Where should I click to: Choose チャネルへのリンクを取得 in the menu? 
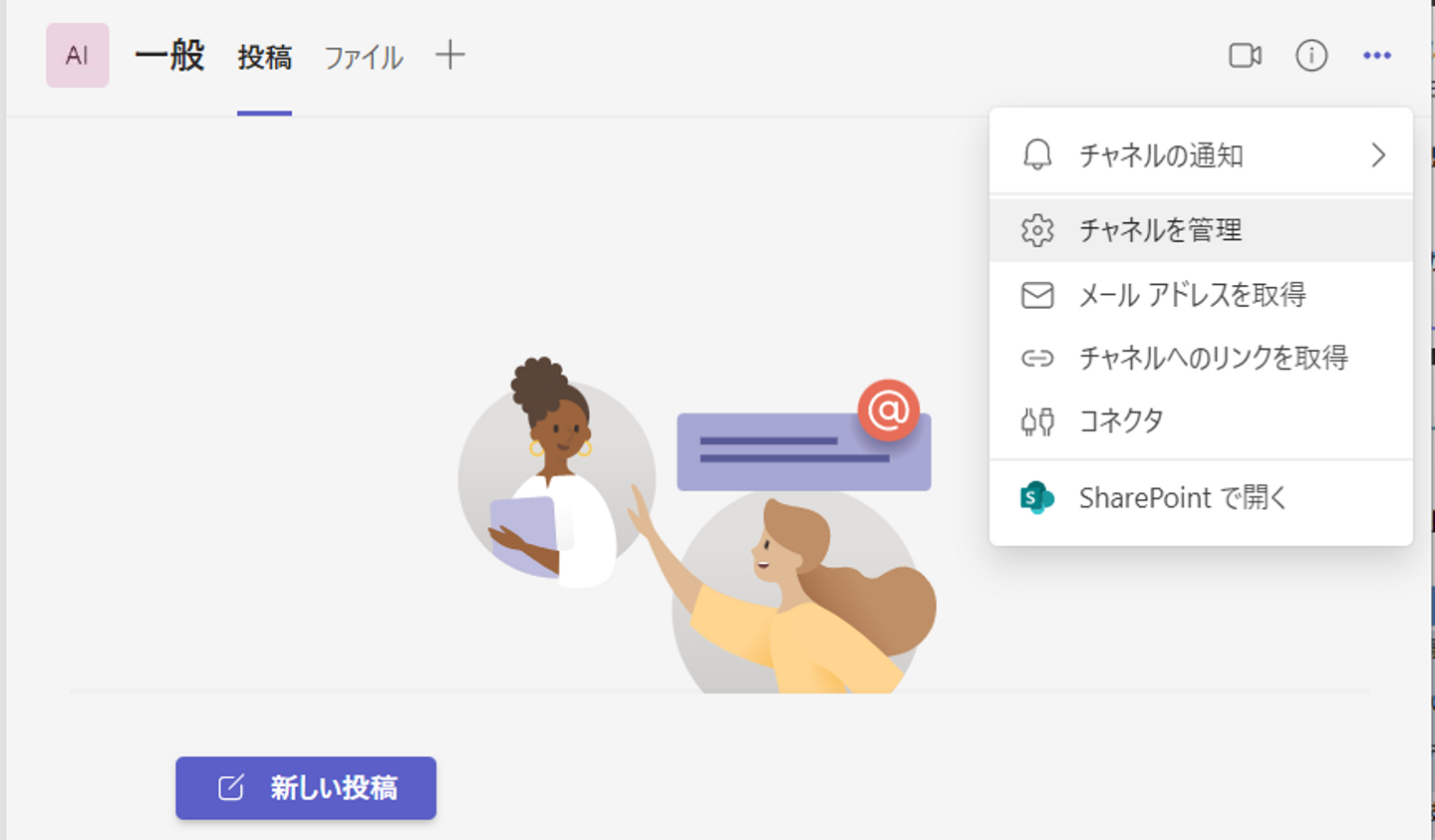[x=1201, y=358]
